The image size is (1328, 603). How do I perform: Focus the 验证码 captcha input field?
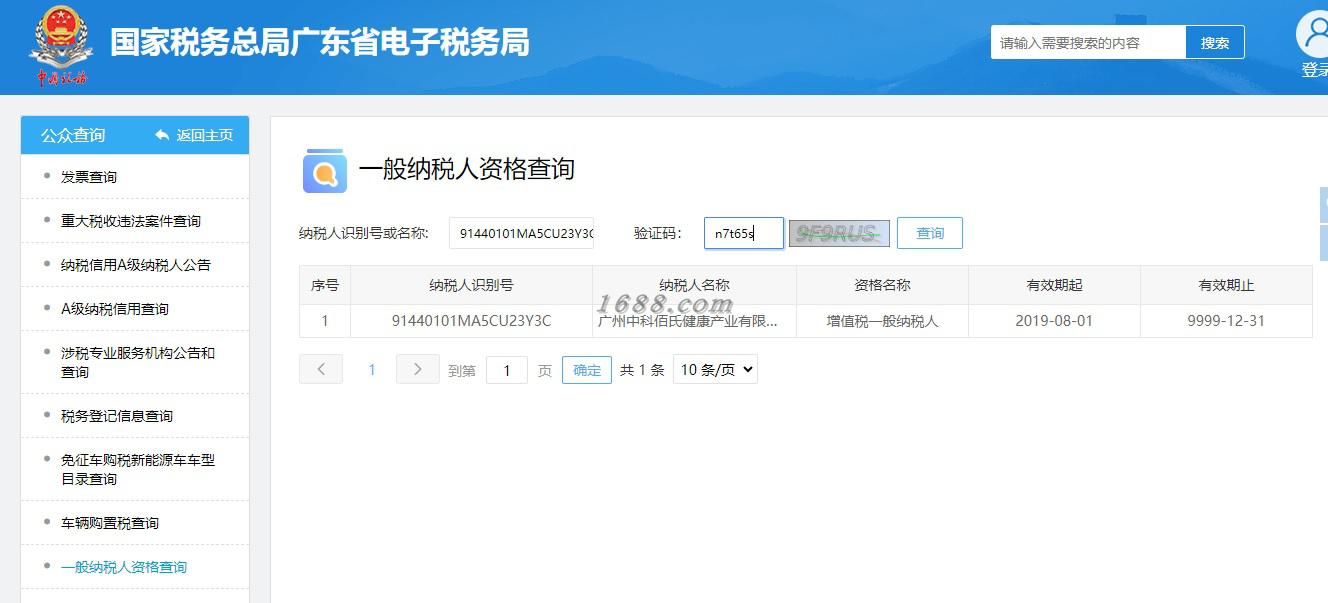(x=744, y=233)
